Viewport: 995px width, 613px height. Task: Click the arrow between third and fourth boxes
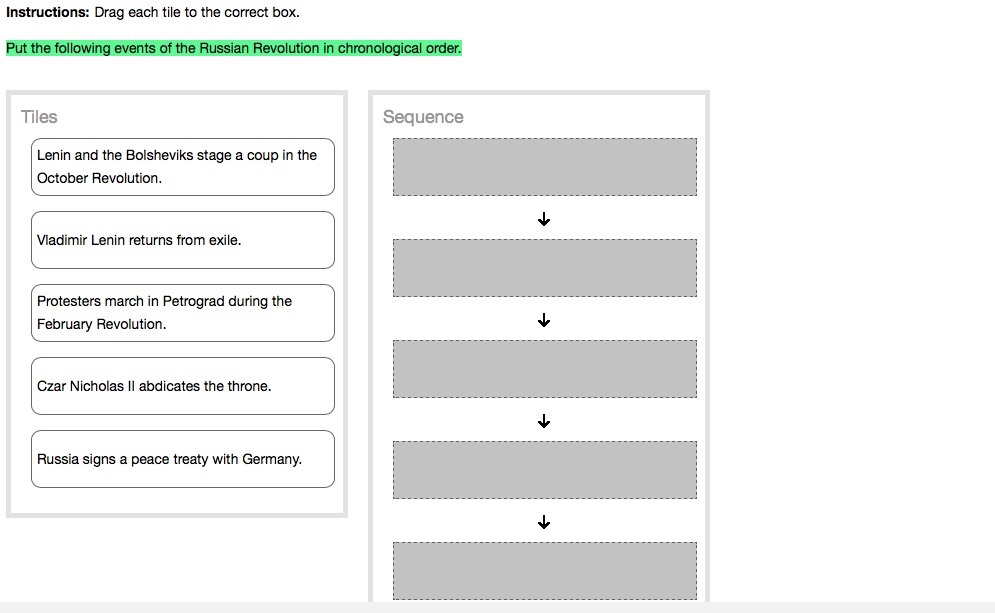click(x=544, y=421)
